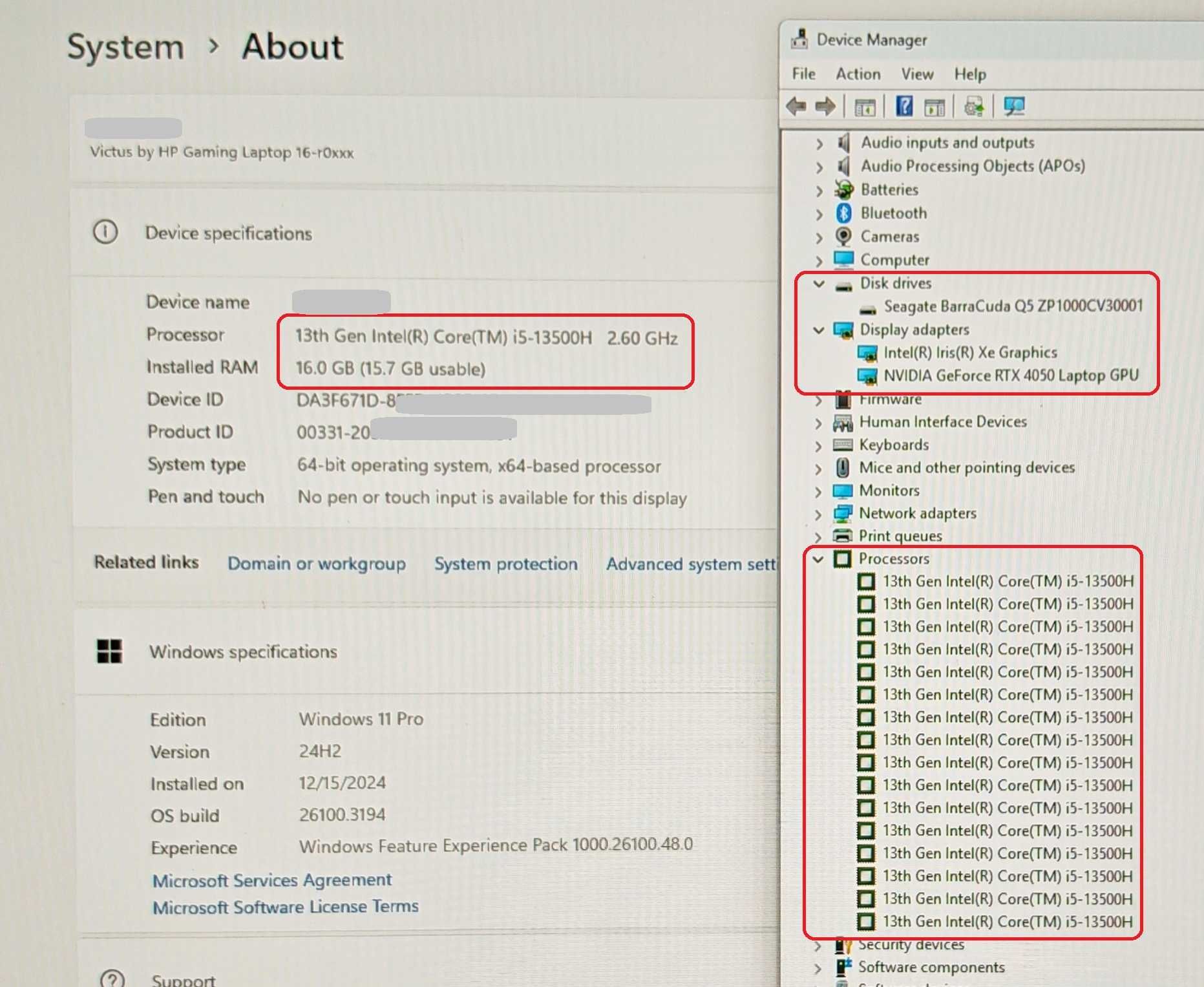Click the Pen and touch value text
The height and width of the screenshot is (987, 1204).
[492, 498]
